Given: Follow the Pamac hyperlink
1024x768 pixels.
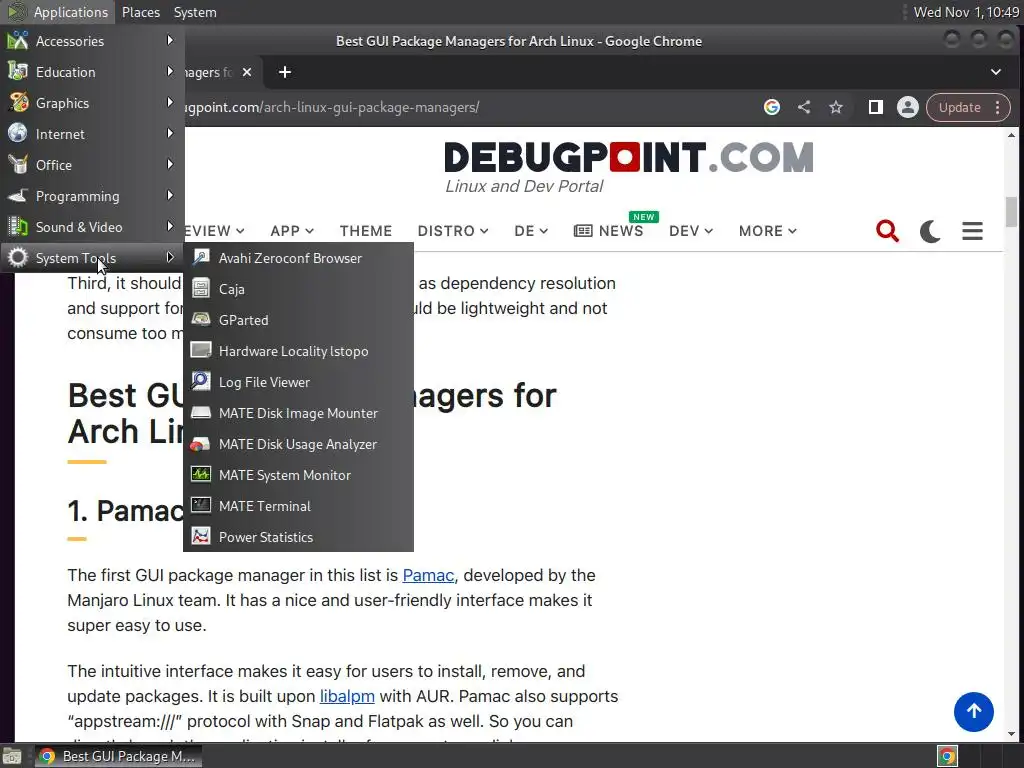Looking at the screenshot, I should [428, 575].
